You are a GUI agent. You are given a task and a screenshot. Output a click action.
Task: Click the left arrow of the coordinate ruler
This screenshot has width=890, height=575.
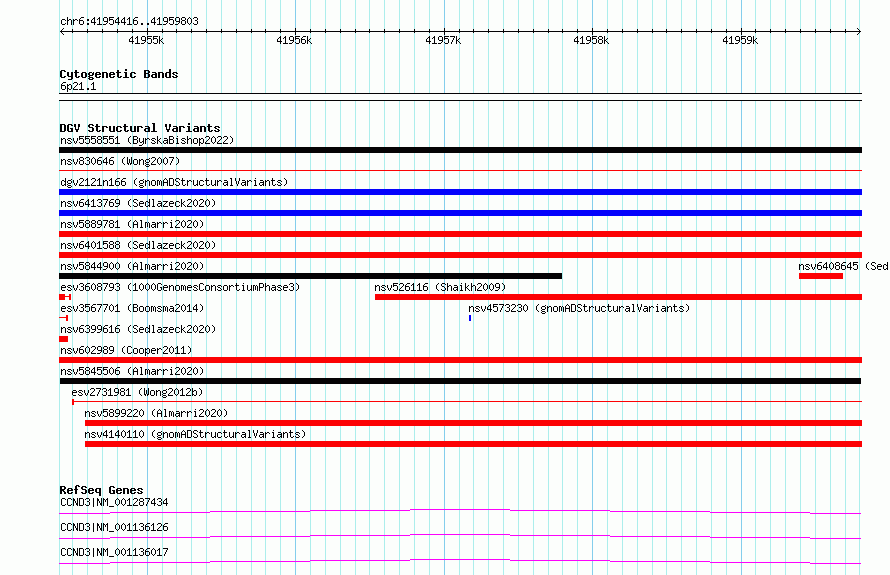coord(62,32)
